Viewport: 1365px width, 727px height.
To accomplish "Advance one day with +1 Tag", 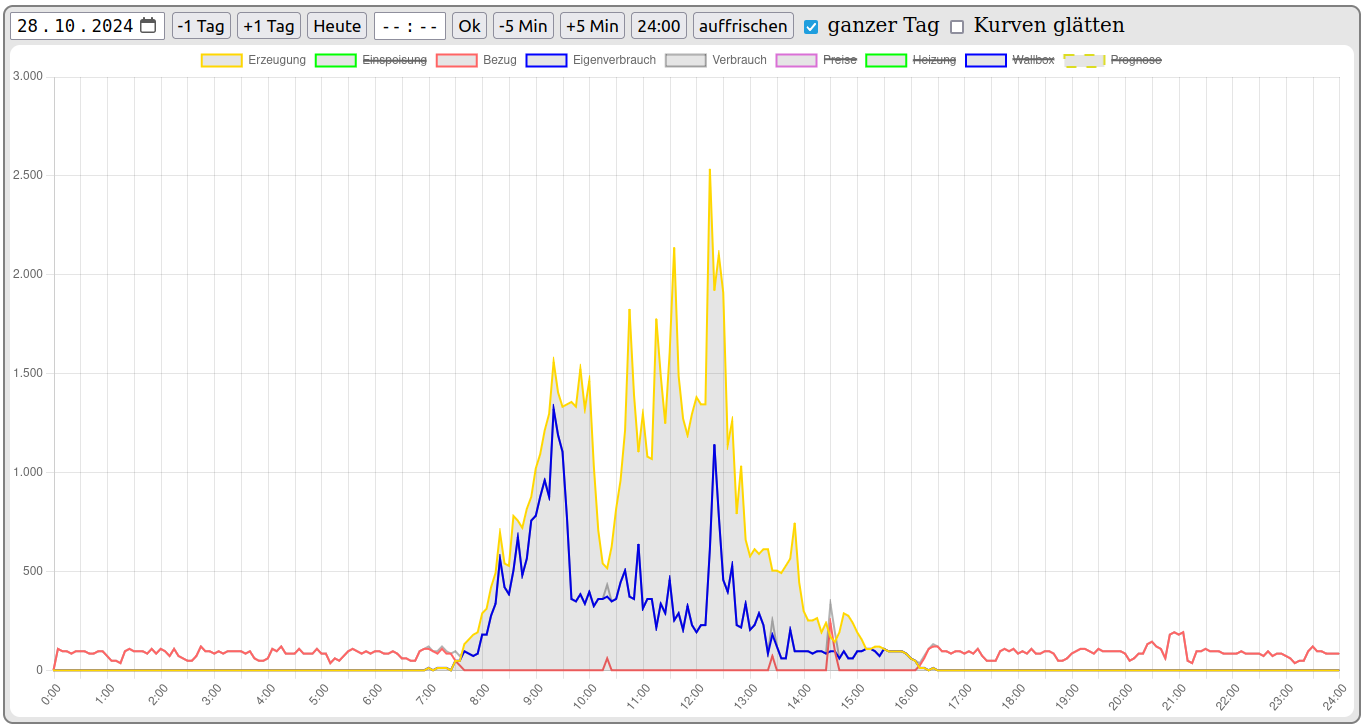I will pos(269,26).
